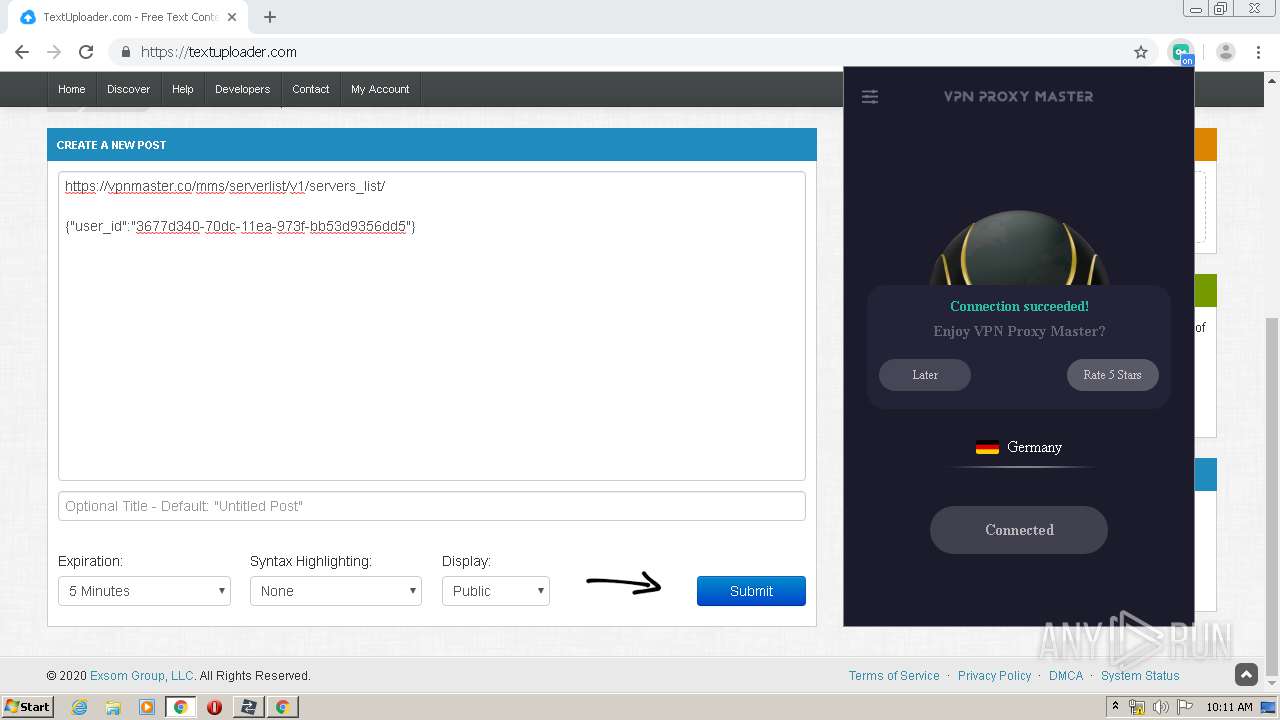
Task: Open the Developers menu item
Action: point(243,89)
